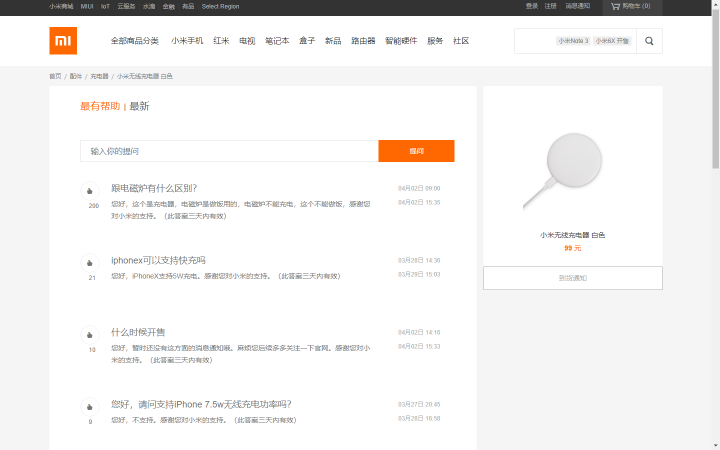
Task: Click the orange 提问 submit button
Action: pos(416,151)
